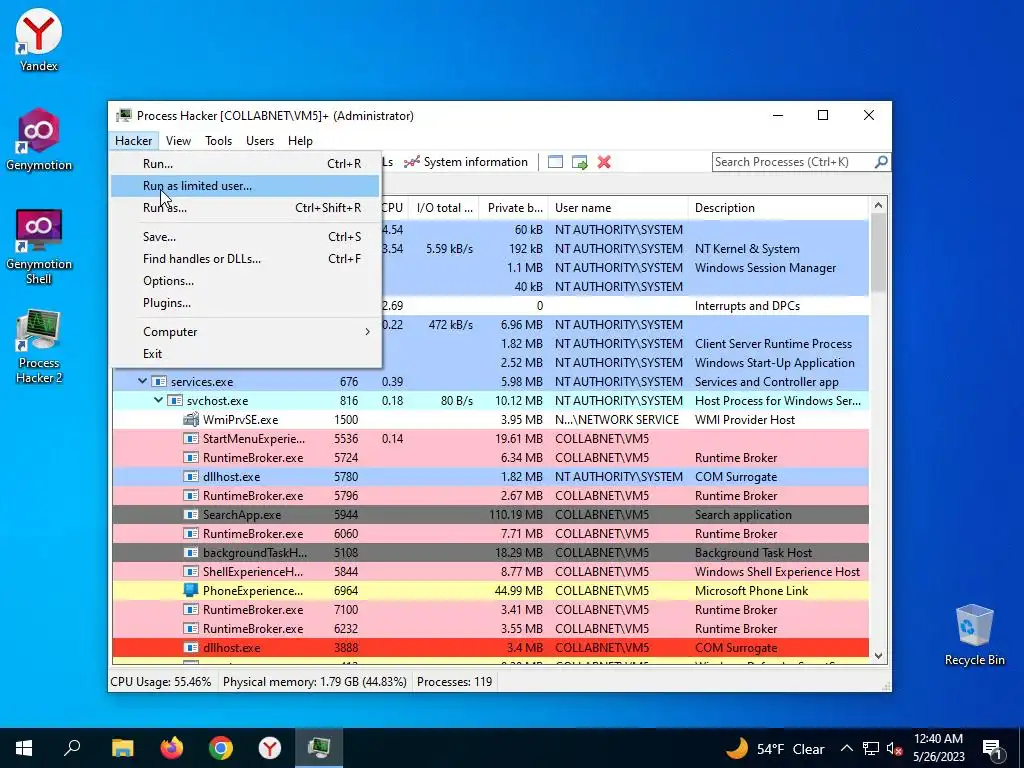Sort by the User name column header
This screenshot has width=1024, height=768.
pyautogui.click(x=618, y=208)
